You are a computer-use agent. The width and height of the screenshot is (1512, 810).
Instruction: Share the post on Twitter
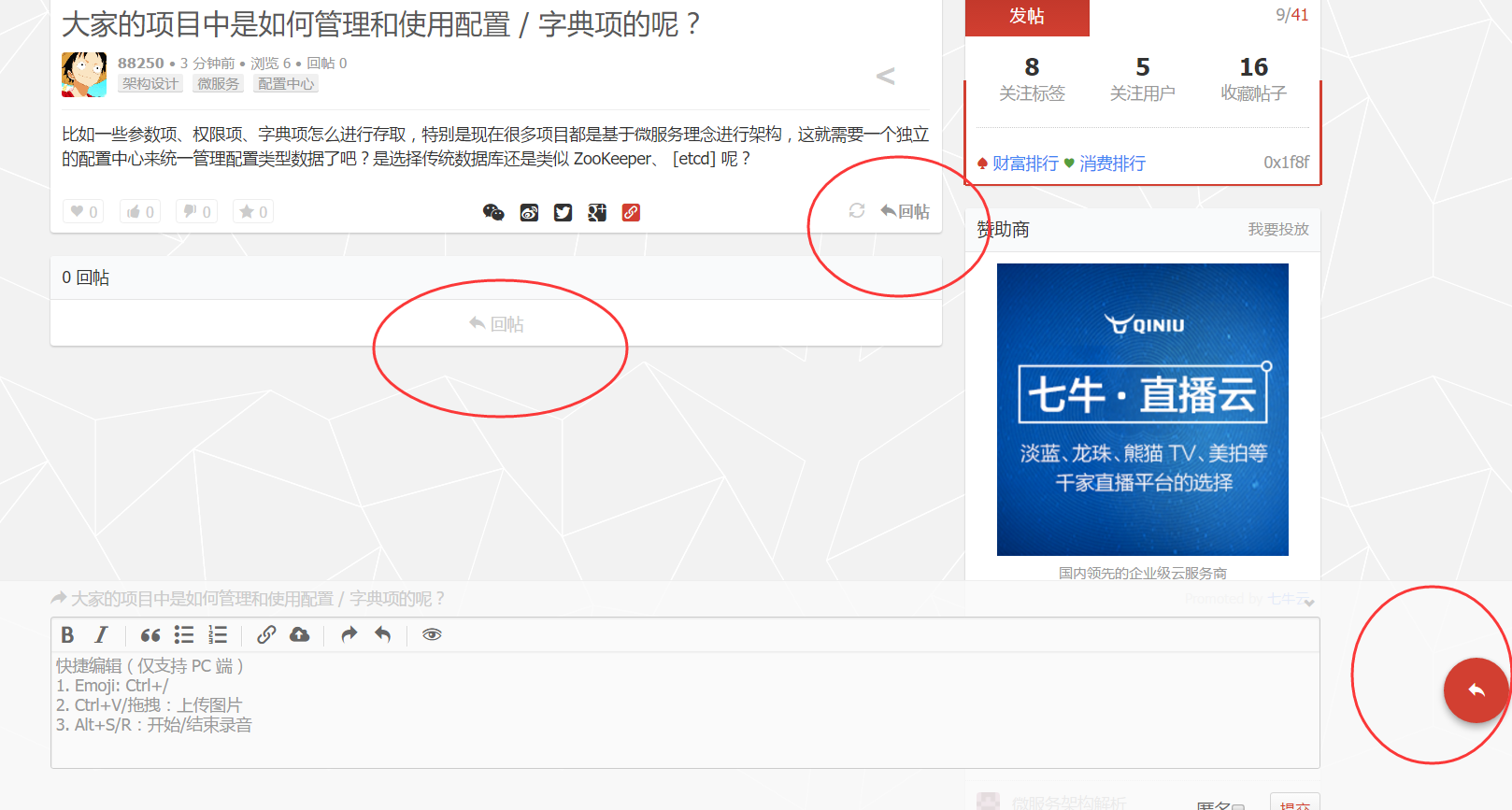pyautogui.click(x=563, y=212)
